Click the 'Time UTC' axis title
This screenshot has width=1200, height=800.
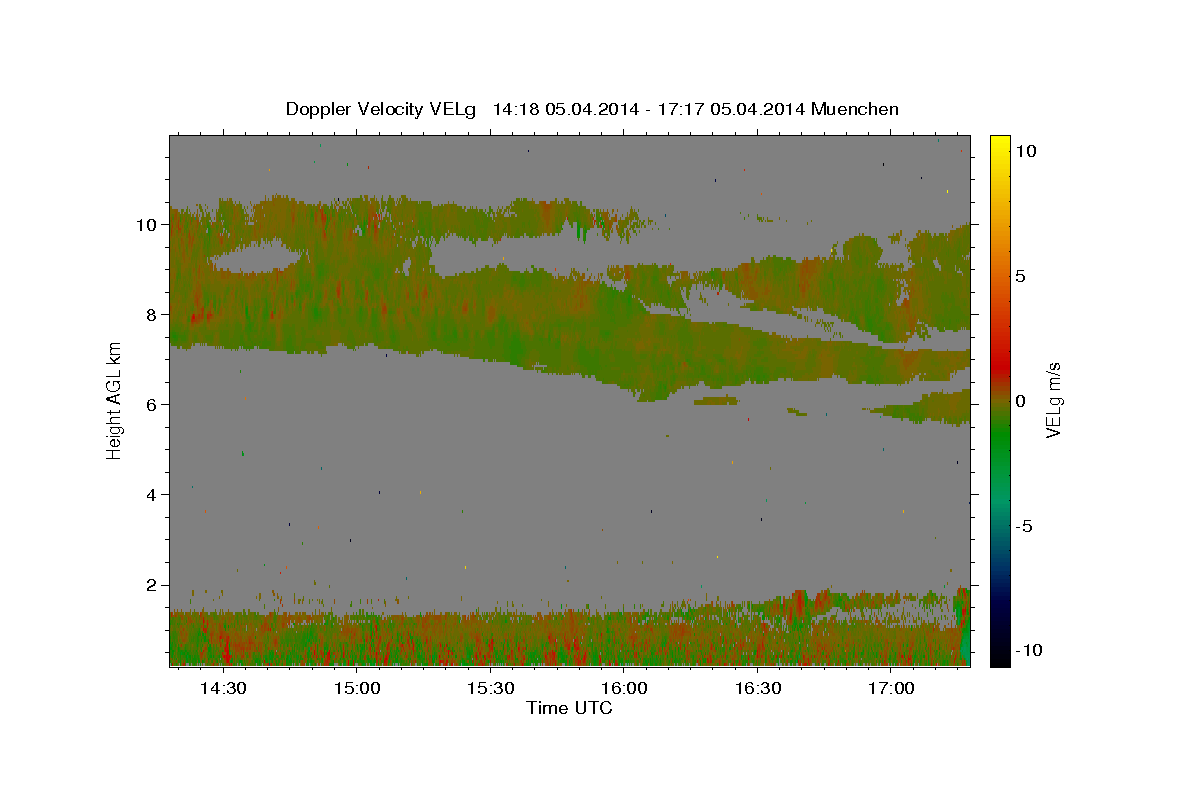(x=569, y=708)
